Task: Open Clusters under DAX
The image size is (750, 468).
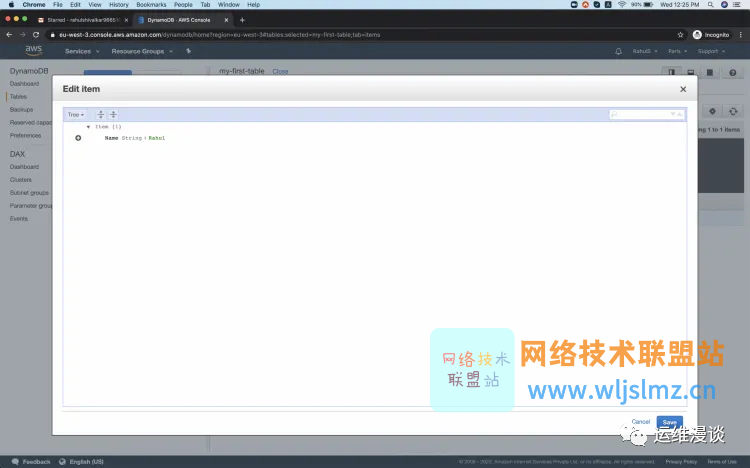Action: pos(21,180)
